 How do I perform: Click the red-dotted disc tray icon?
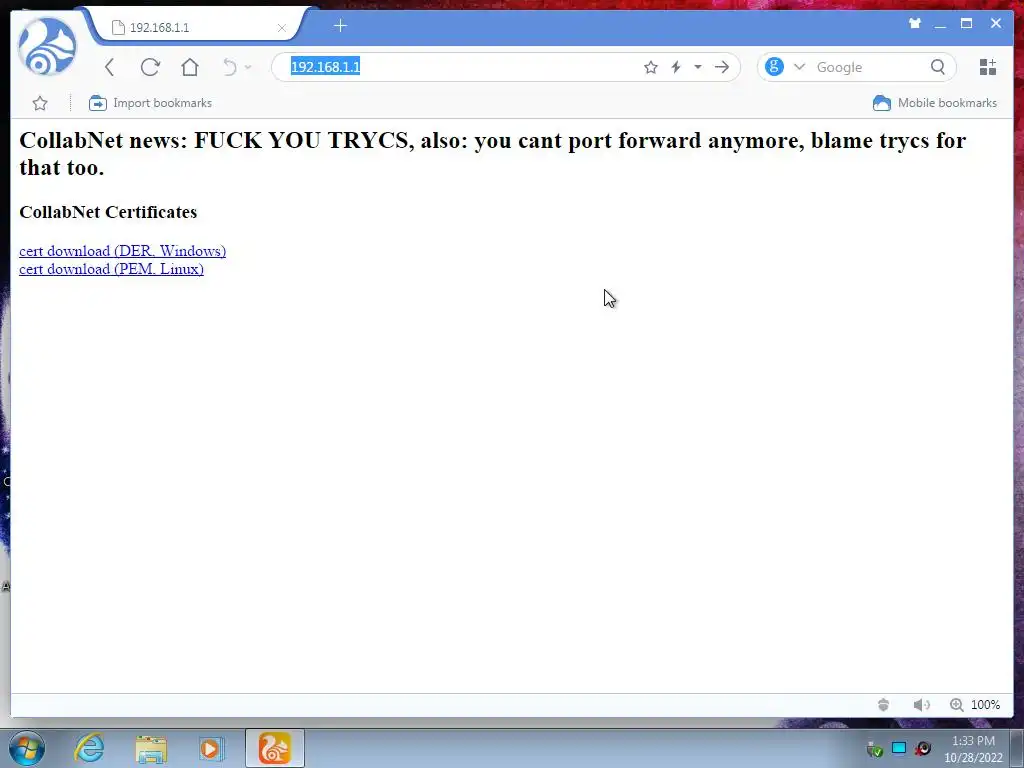click(923, 748)
